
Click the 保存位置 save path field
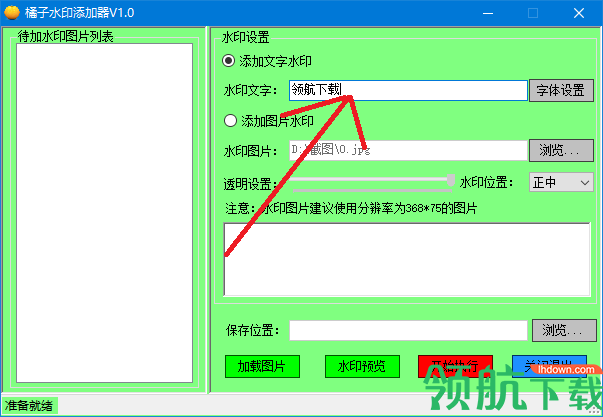[x=408, y=330]
